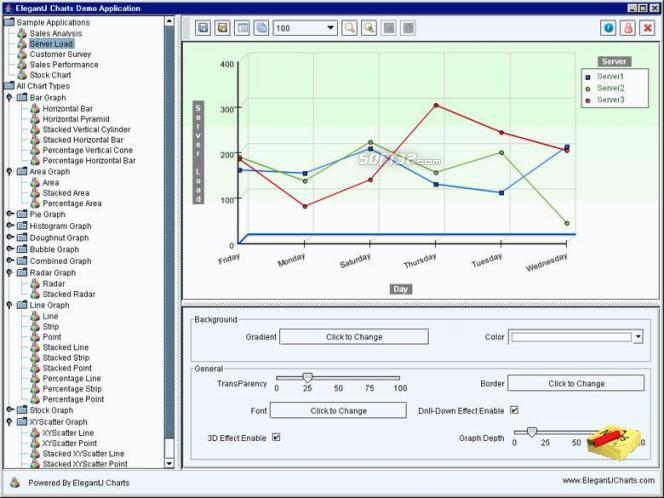Open the zoom percentage 100 dropdown
Image resolution: width=664 pixels, height=498 pixels.
pyautogui.click(x=331, y=28)
